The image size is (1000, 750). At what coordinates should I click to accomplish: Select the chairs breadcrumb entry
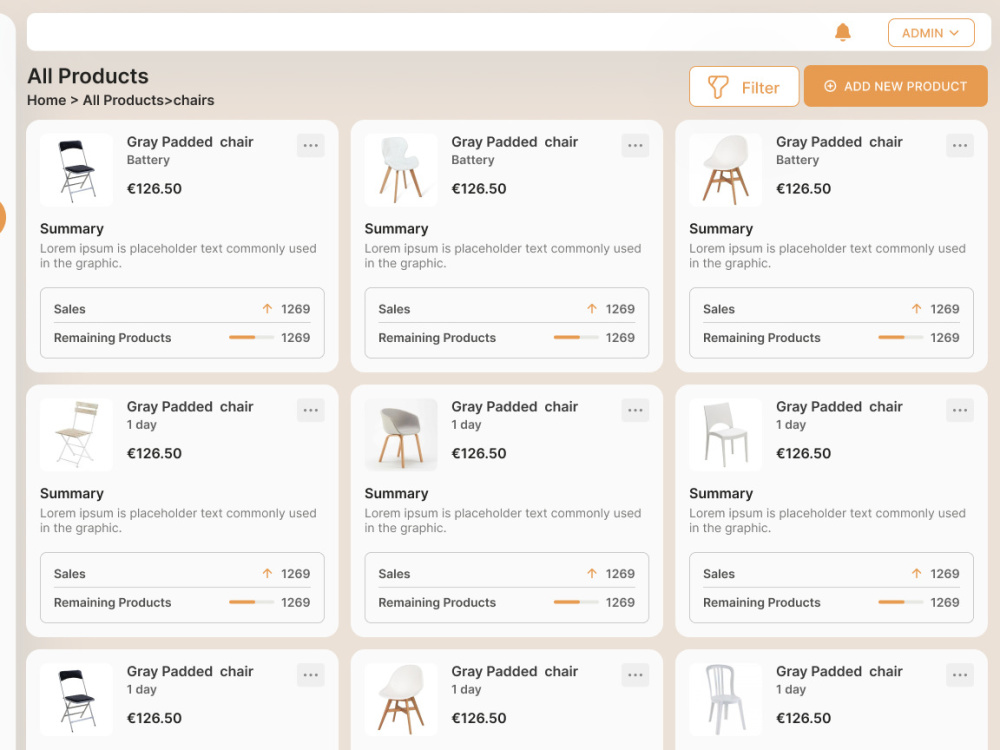[x=194, y=100]
